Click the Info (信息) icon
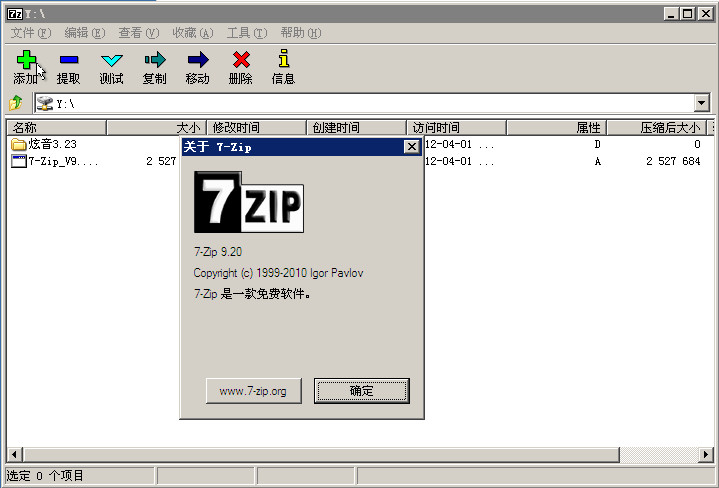This screenshot has height=488, width=719. pyautogui.click(x=284, y=58)
